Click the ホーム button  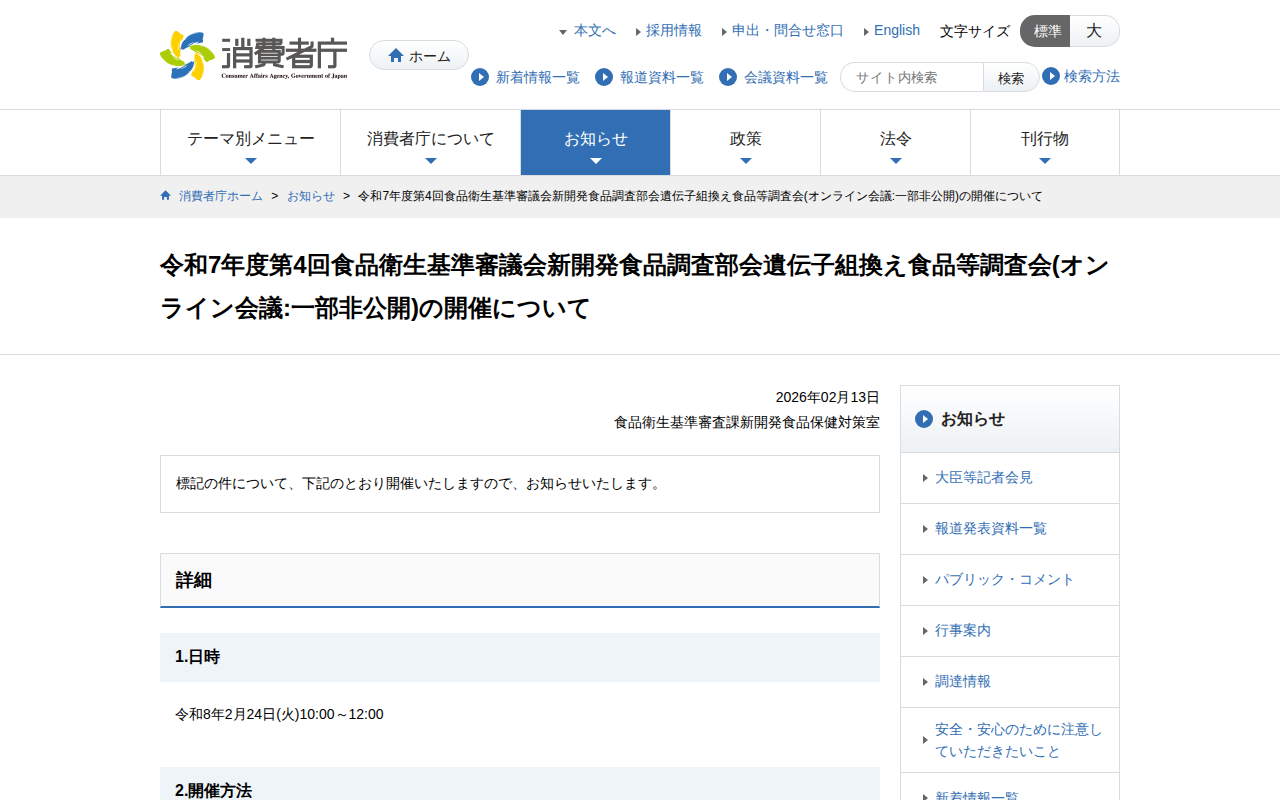419,56
